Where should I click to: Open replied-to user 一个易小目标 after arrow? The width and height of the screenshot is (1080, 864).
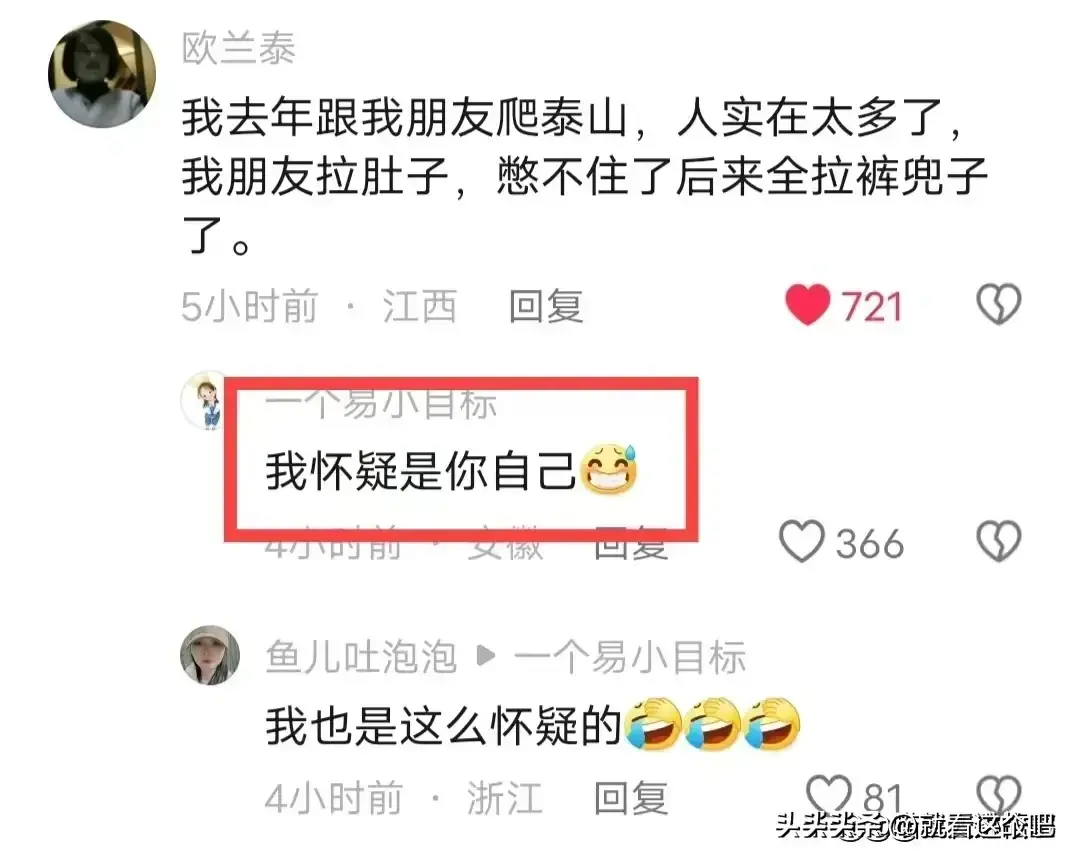coord(630,657)
